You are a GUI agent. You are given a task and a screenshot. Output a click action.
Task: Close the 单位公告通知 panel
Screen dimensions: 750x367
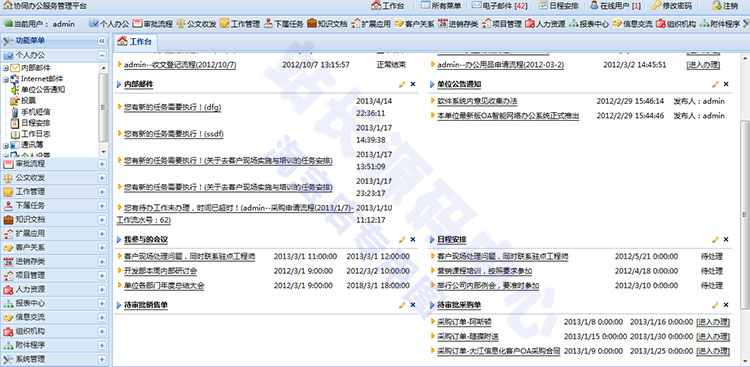click(x=726, y=84)
